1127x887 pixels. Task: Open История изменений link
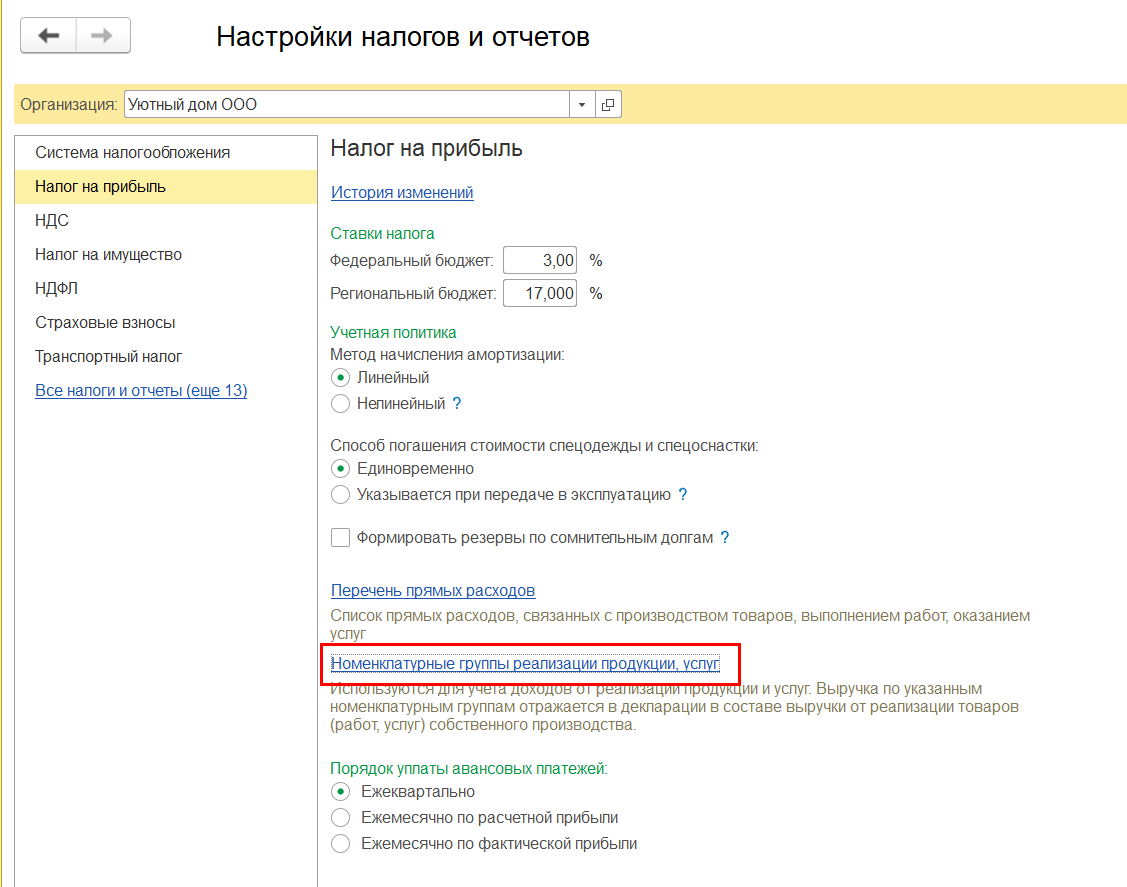402,193
